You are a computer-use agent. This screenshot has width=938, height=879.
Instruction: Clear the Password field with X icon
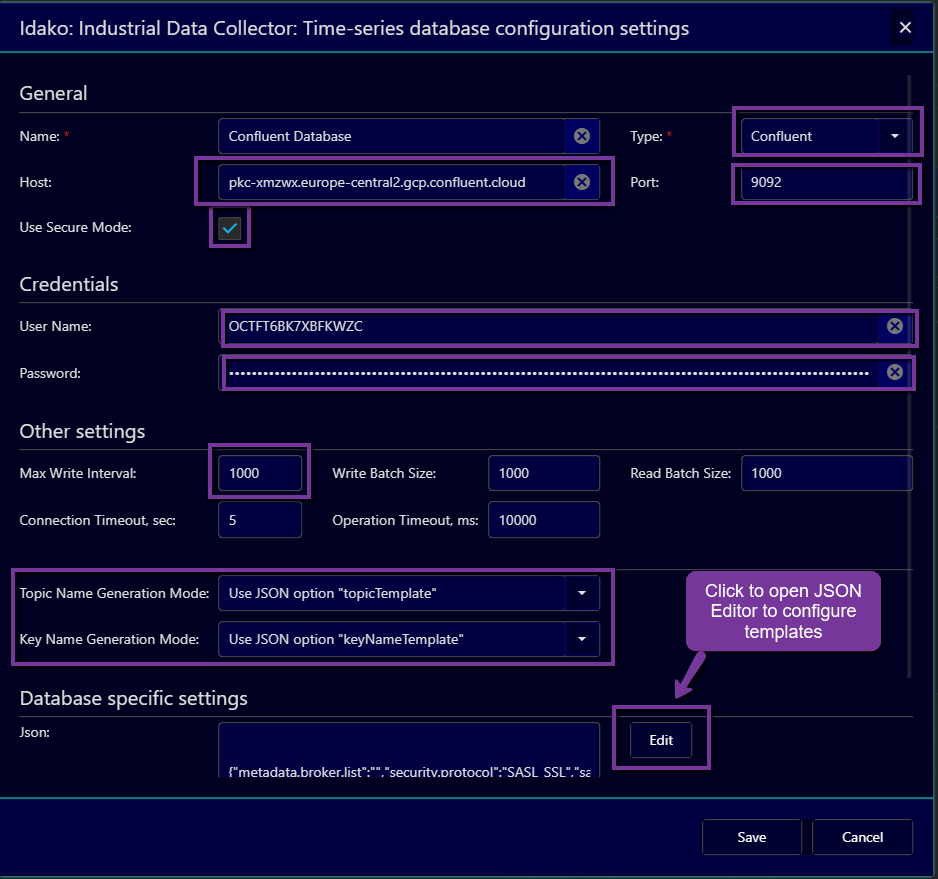pyautogui.click(x=895, y=372)
